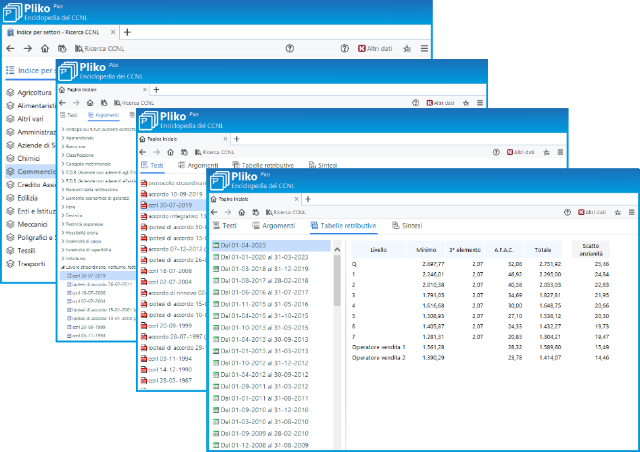The image size is (640, 452).
Task: Open 'ccnl 18-07-2008' leaf in second window tree
Action: click(x=87, y=293)
